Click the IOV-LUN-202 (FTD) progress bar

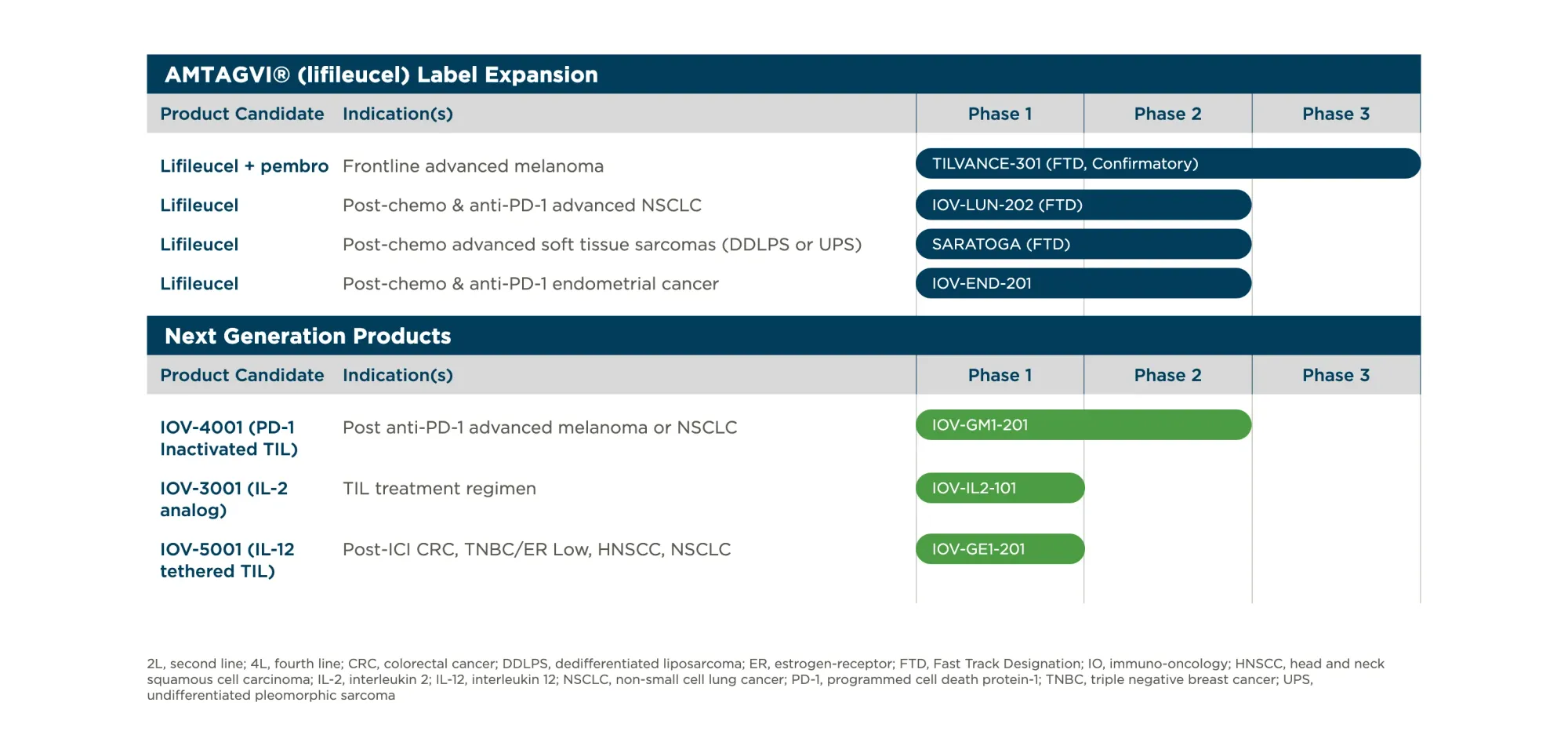[1083, 205]
